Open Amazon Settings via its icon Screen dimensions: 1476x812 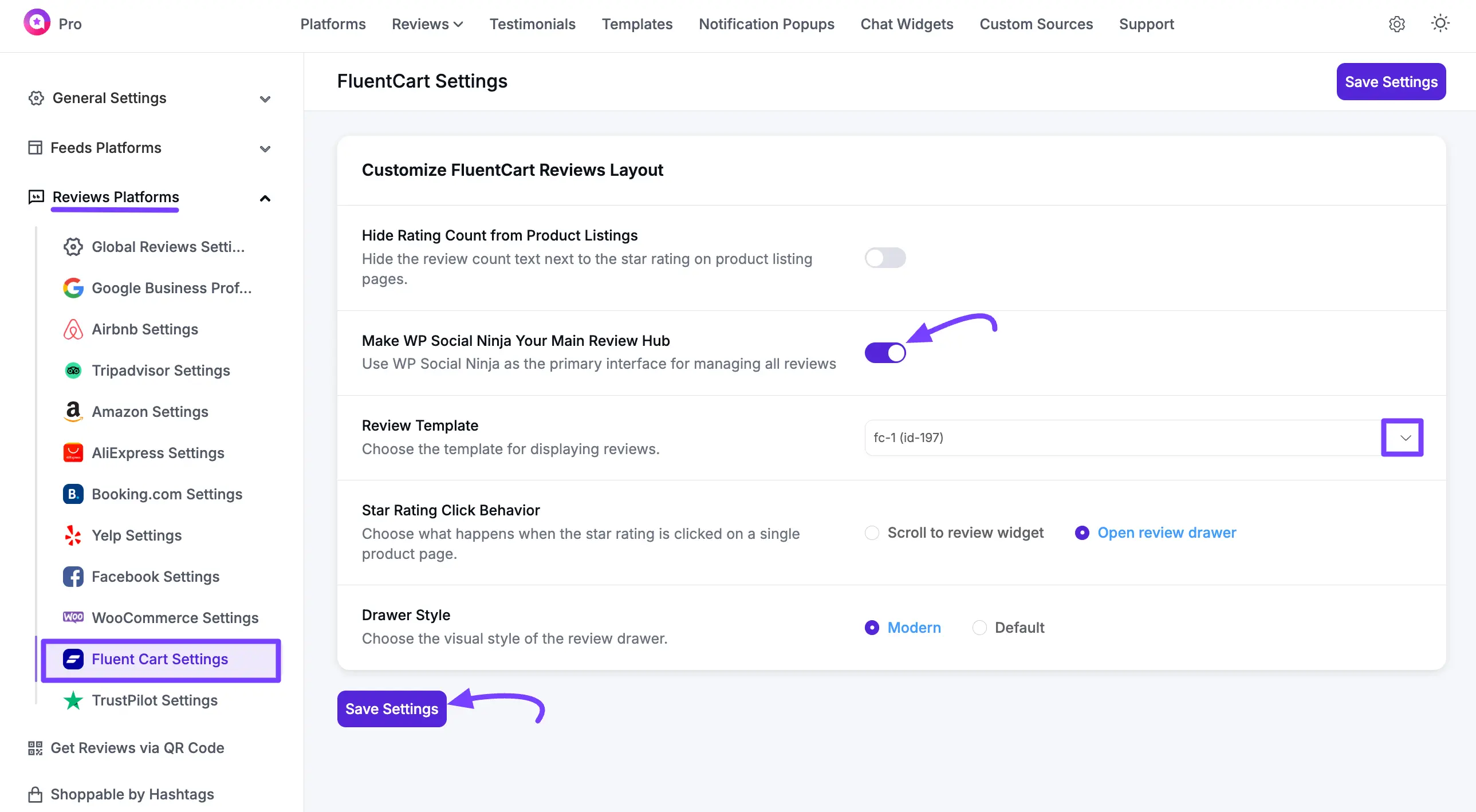coord(73,412)
